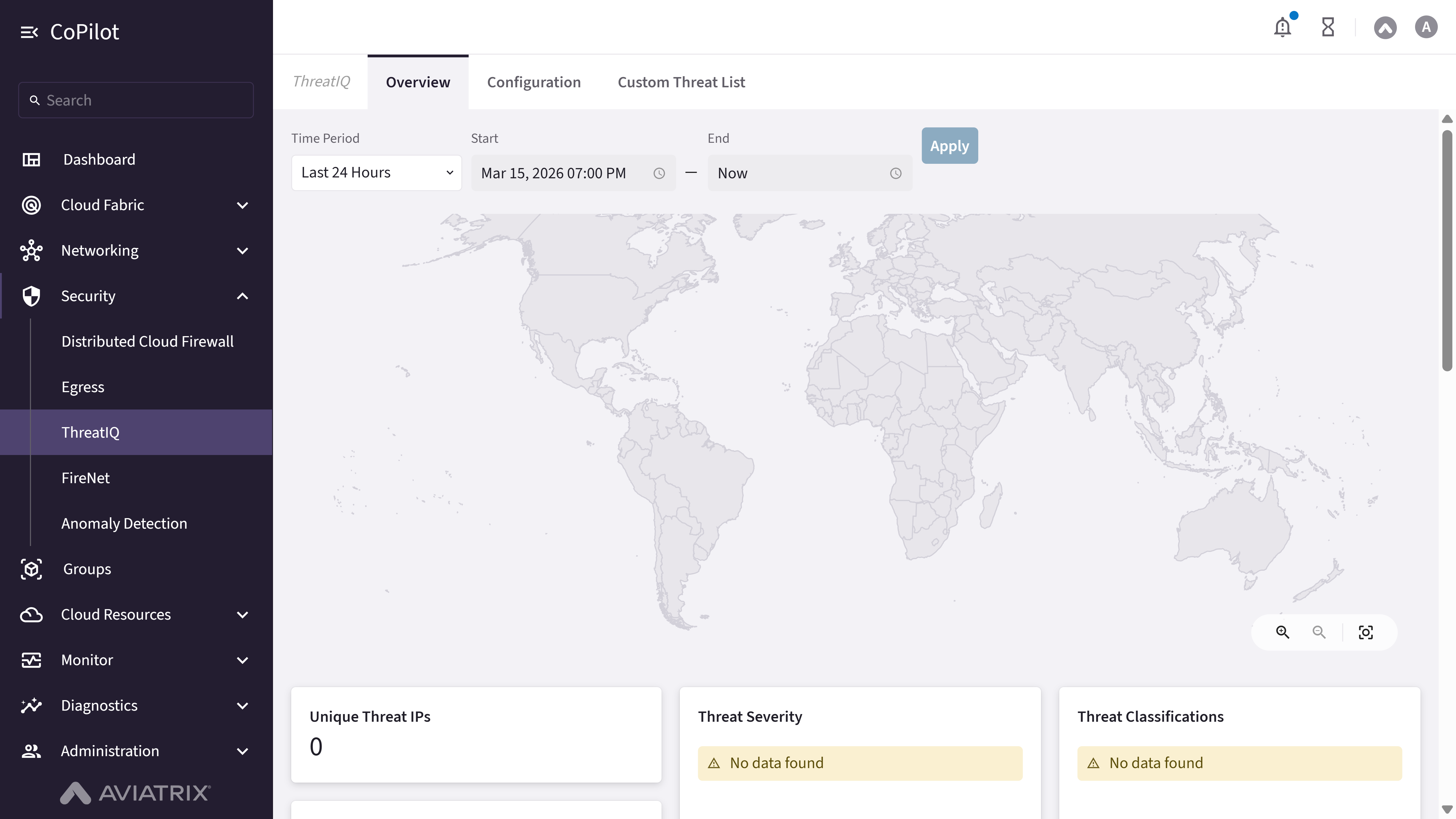
Task: Open Distributed Cloud Firewall page
Action: click(x=147, y=341)
